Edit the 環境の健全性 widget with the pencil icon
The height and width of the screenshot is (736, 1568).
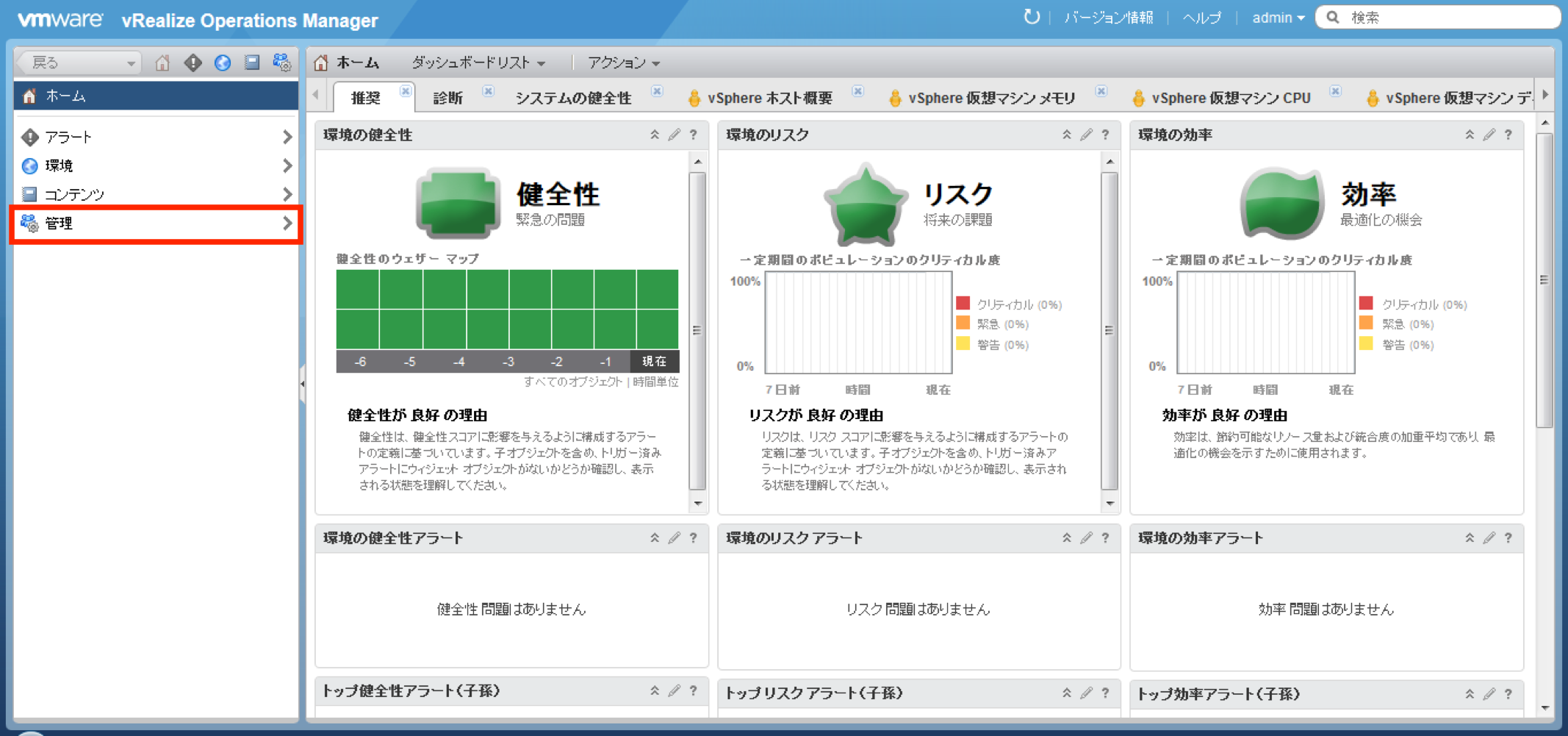click(674, 135)
